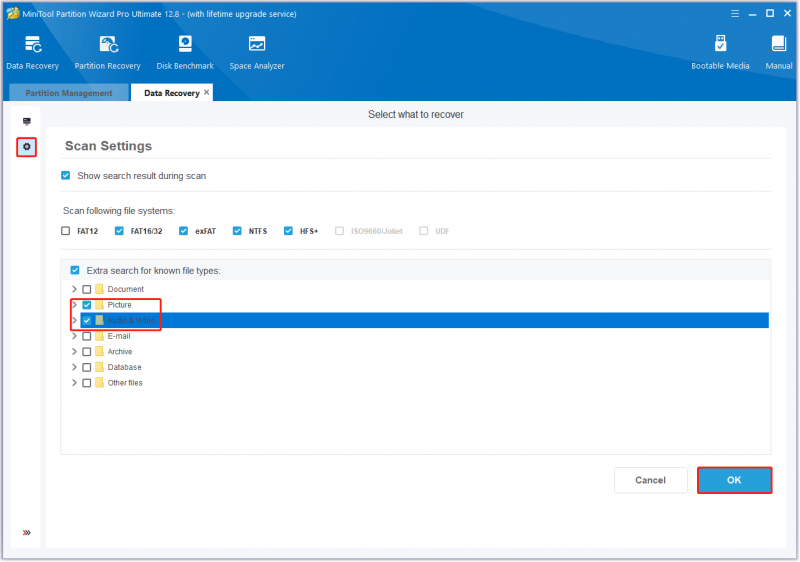Cancel the scan settings changes

point(651,480)
